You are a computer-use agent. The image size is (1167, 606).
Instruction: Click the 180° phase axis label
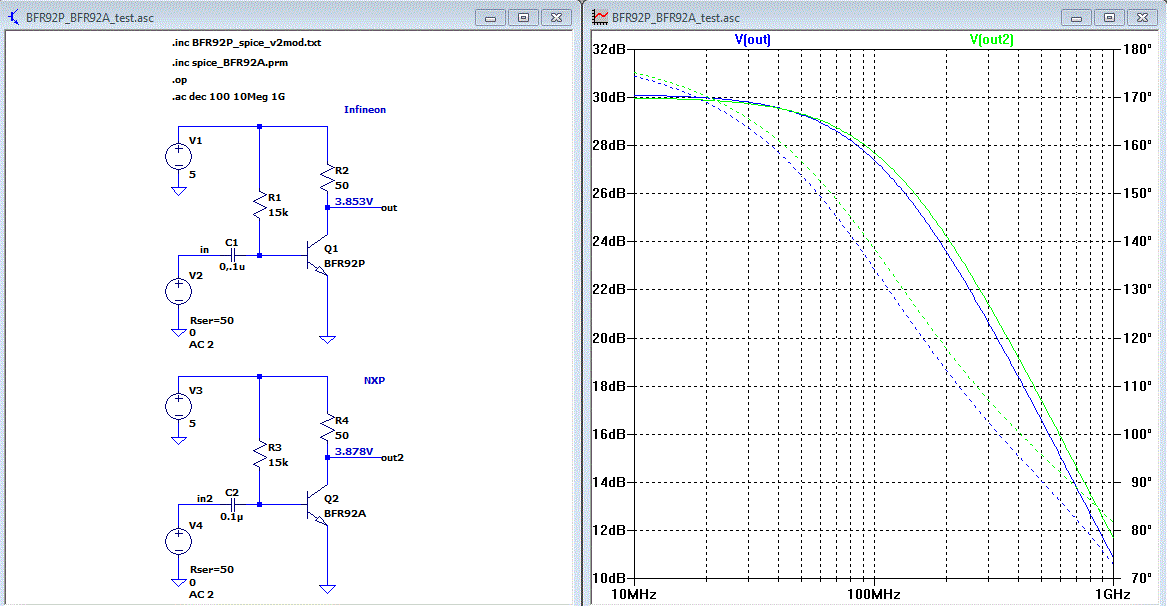click(1137, 49)
